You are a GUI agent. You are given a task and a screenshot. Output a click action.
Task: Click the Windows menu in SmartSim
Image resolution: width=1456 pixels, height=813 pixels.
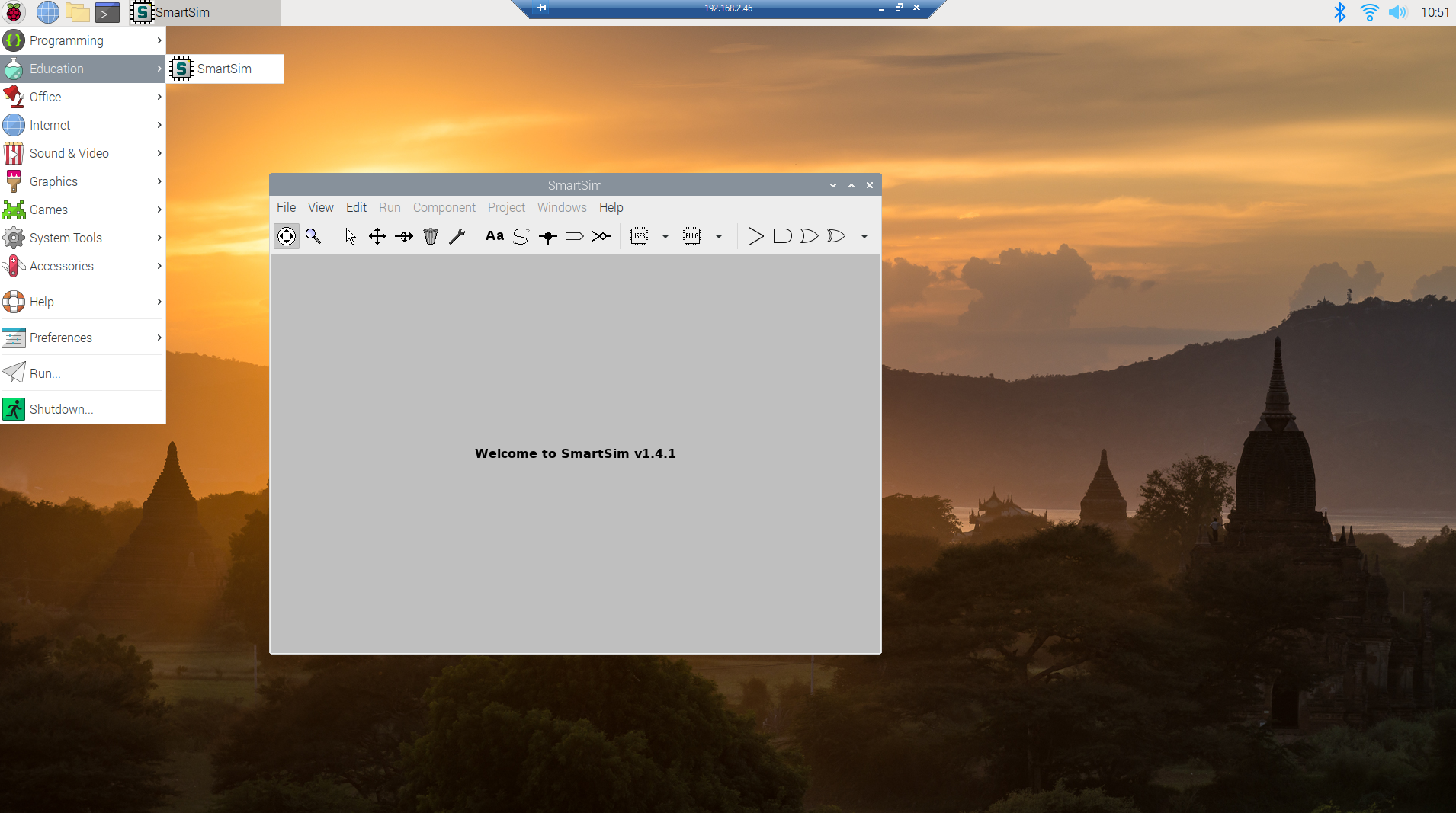click(x=562, y=207)
